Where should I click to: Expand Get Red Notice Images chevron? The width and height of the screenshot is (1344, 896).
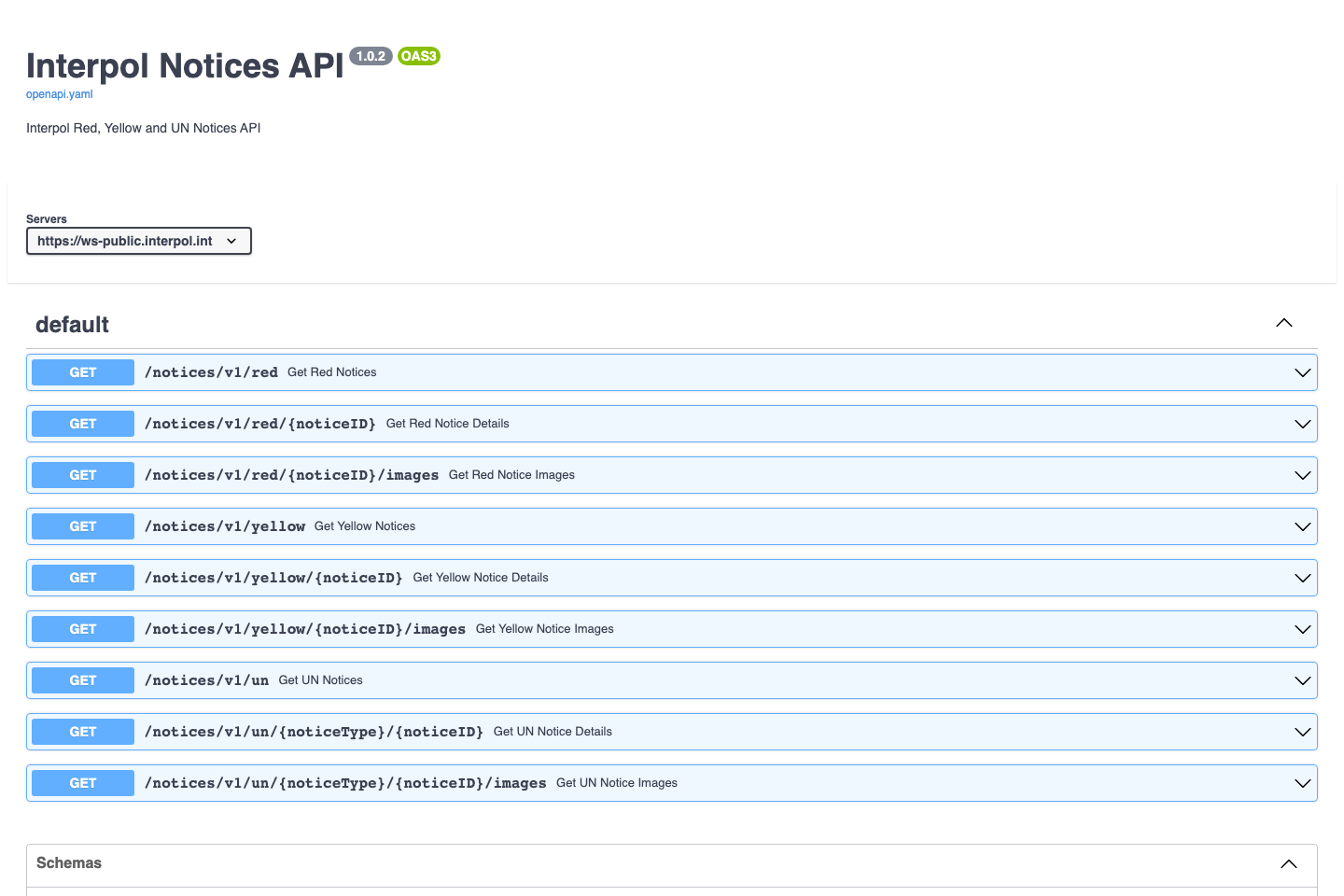(1302, 475)
